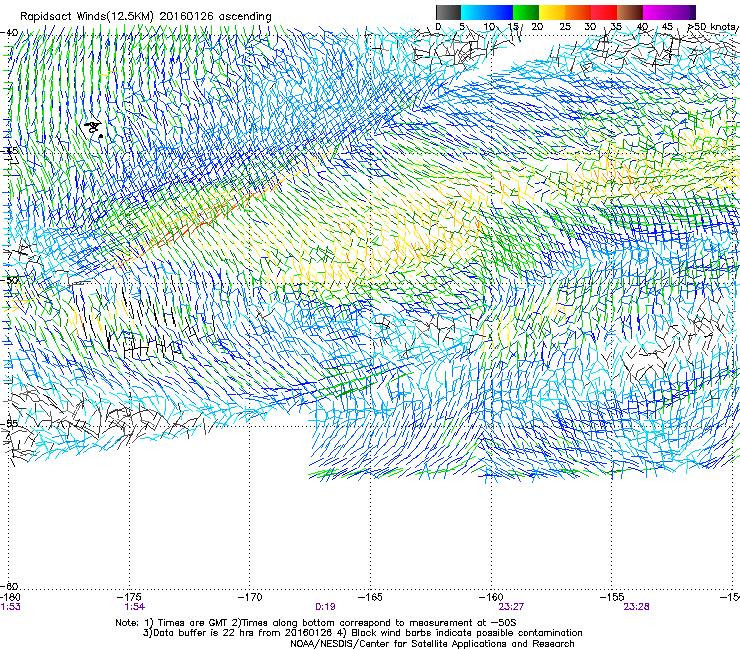This screenshot has height=650, width=740.
Task: Click the note line starting '3)Data buffer is 22 hrs'
Action: click(362, 633)
